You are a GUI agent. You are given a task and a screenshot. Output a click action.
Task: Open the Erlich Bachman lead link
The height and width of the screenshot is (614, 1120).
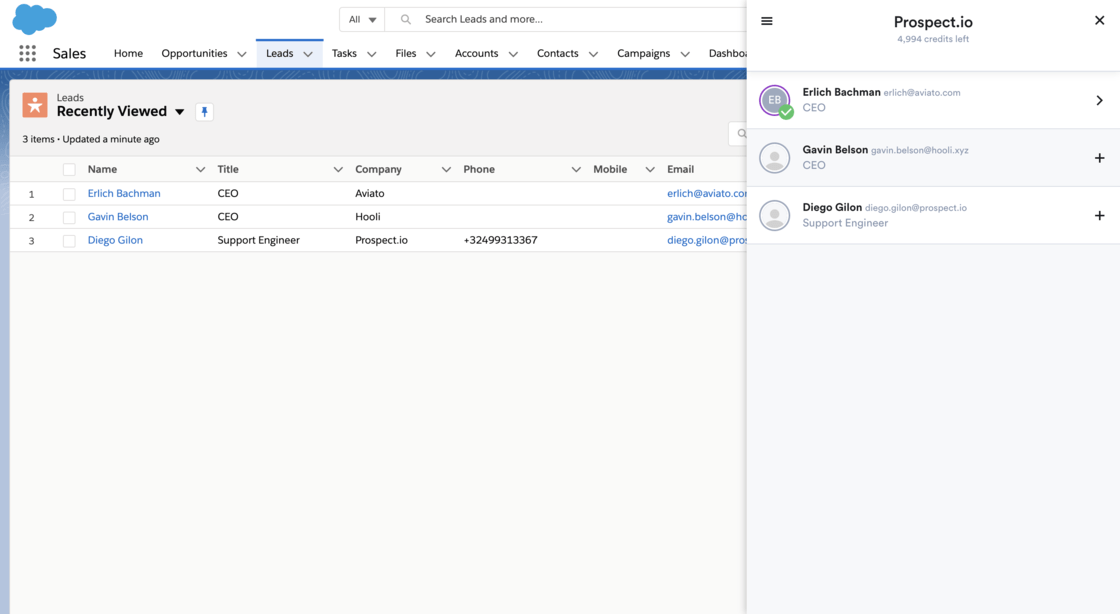coord(124,193)
